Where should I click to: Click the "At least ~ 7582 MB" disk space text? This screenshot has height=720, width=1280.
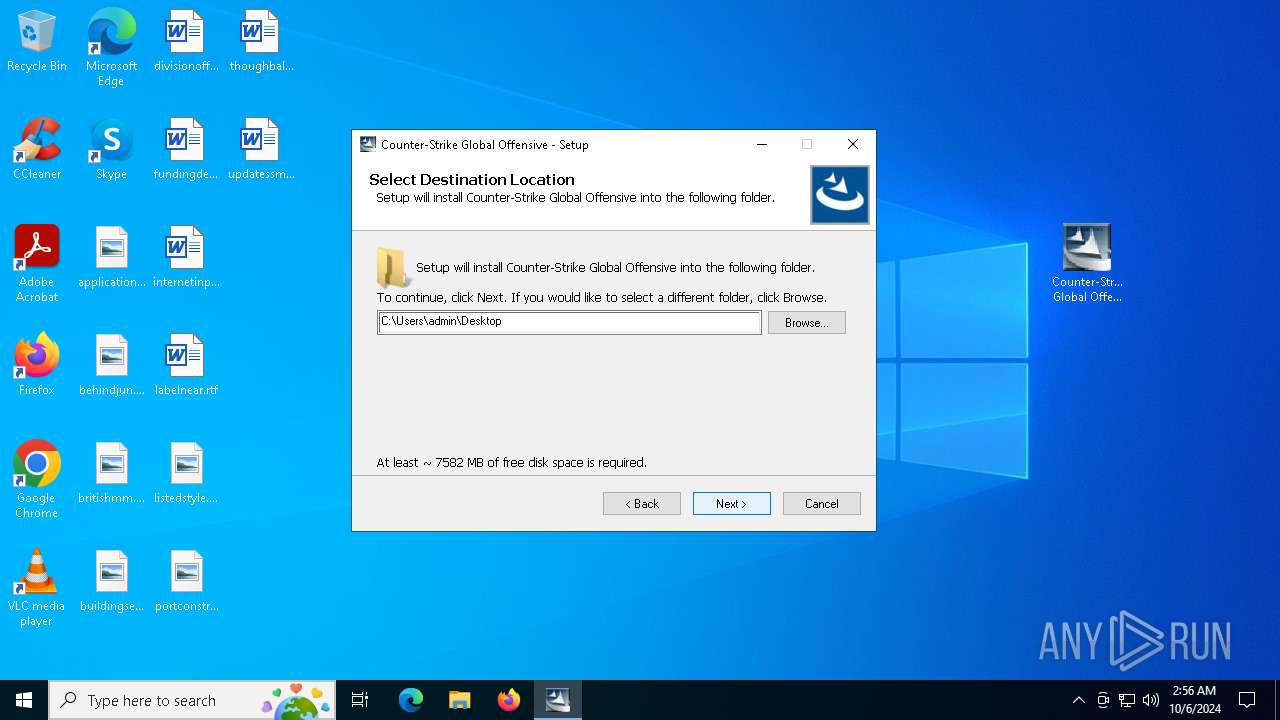click(511, 462)
